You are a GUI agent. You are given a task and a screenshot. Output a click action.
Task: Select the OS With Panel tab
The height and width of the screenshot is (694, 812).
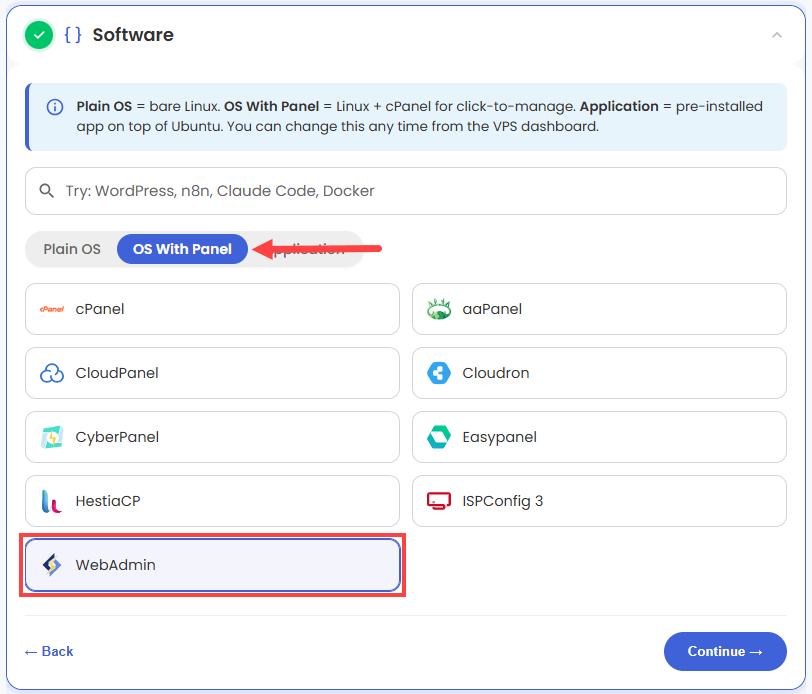[x=182, y=249]
